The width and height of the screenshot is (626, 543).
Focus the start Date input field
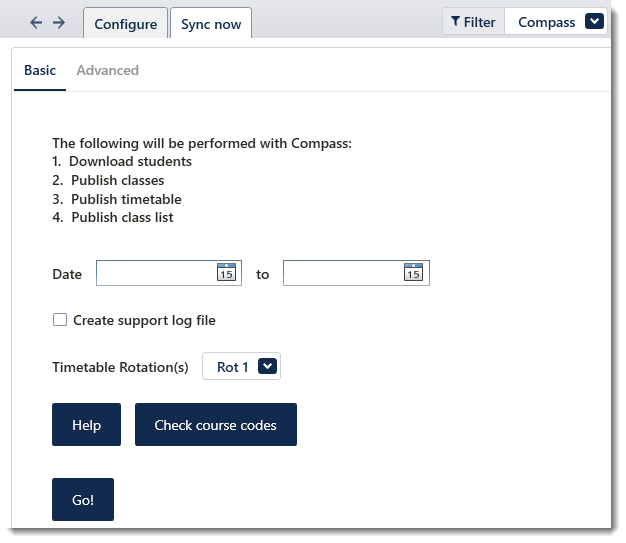[156, 273]
